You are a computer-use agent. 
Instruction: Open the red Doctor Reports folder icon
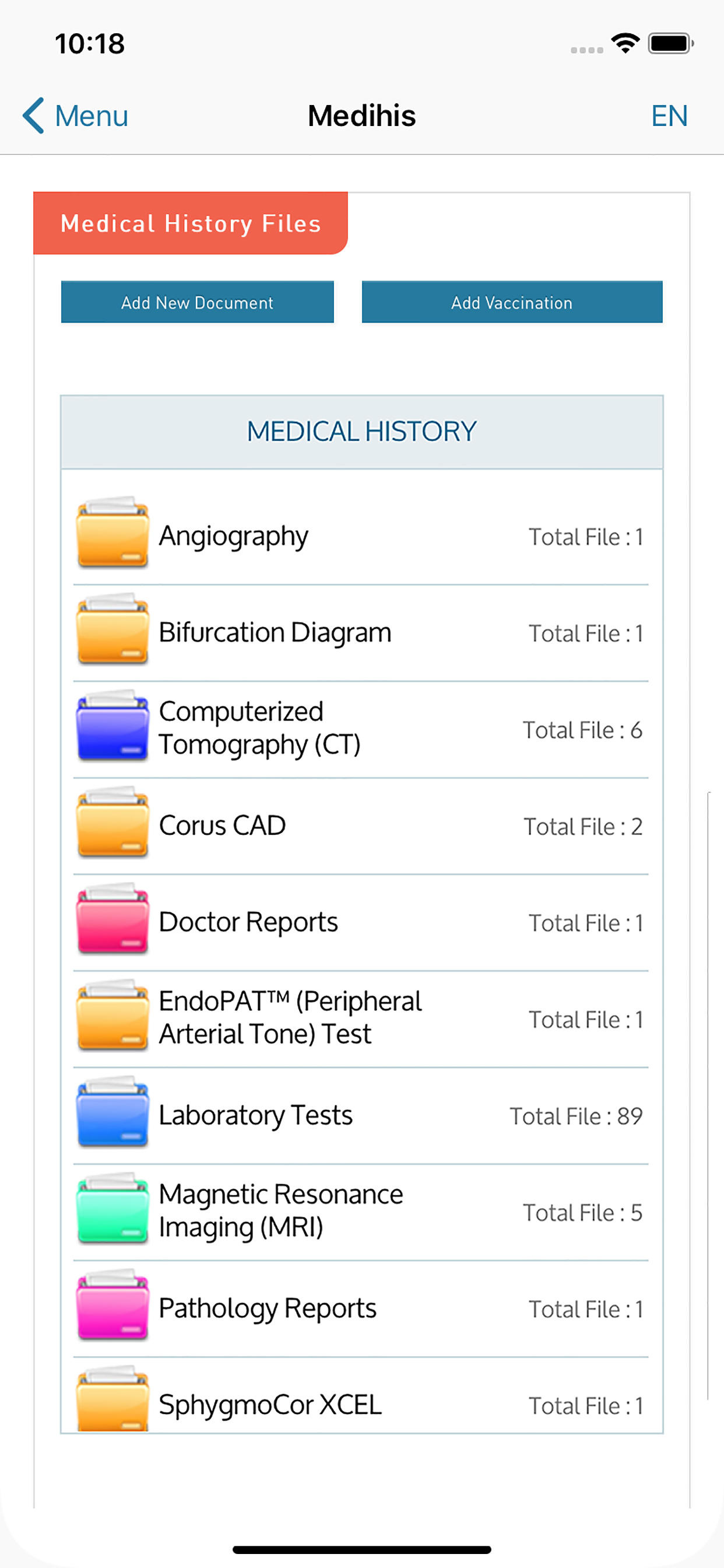coord(113,920)
